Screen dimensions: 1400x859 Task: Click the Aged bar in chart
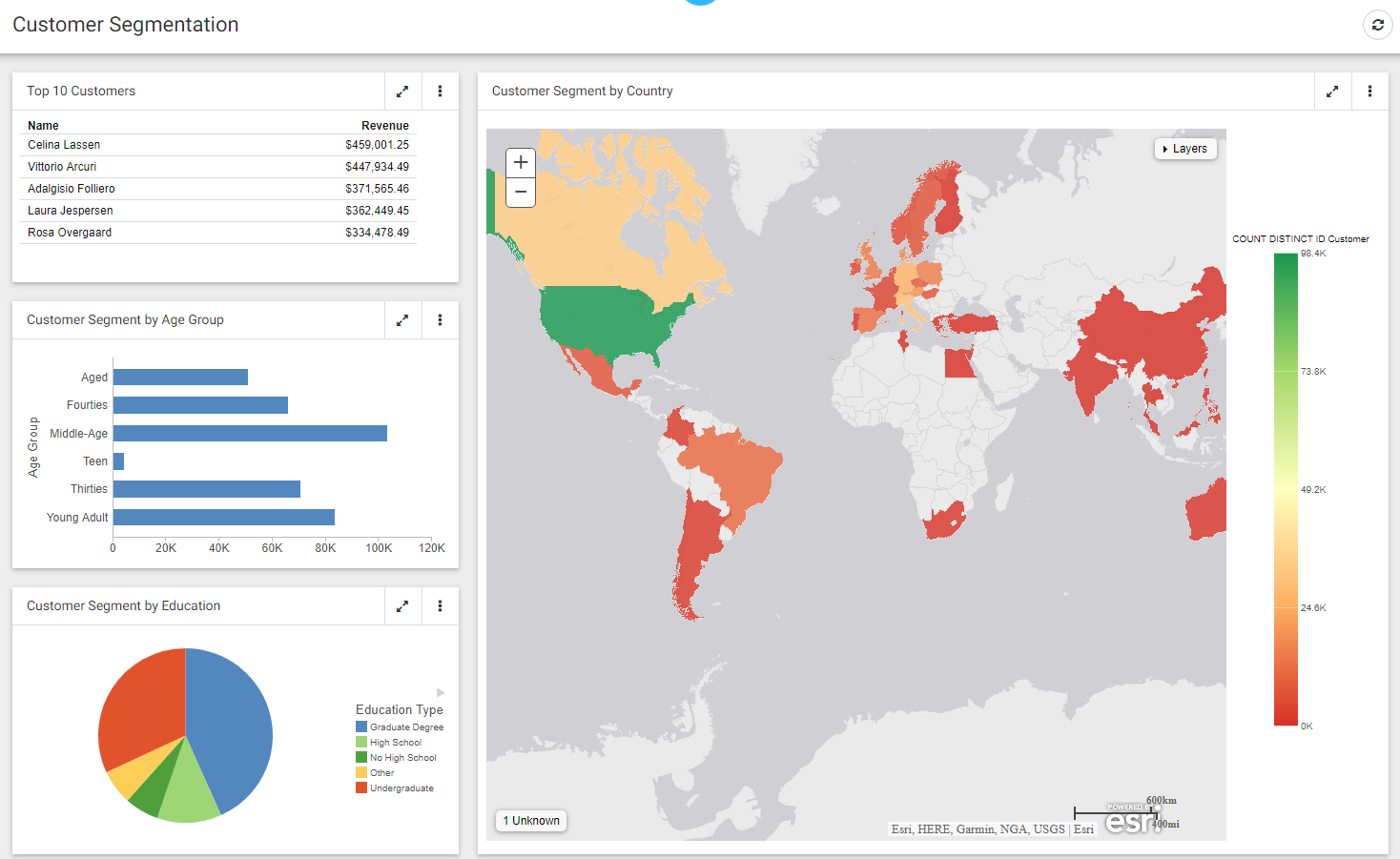[180, 378]
